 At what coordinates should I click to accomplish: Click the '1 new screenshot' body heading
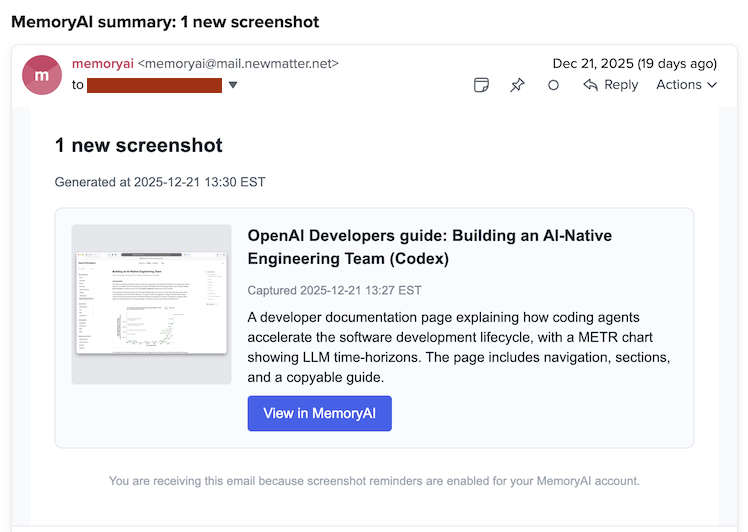tap(139, 145)
